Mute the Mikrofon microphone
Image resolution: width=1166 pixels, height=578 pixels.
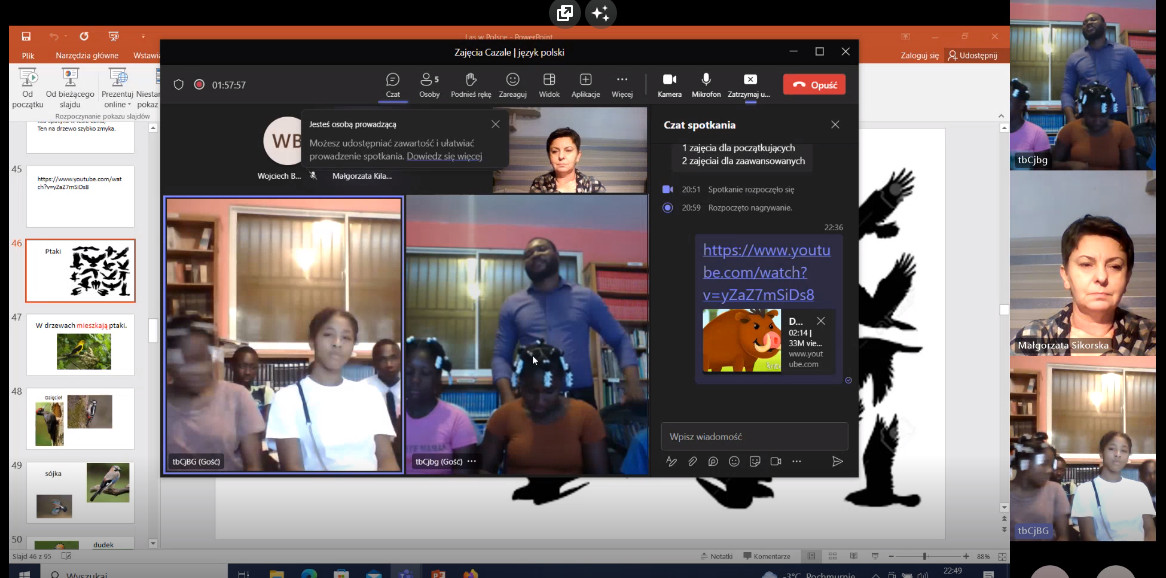tap(706, 84)
